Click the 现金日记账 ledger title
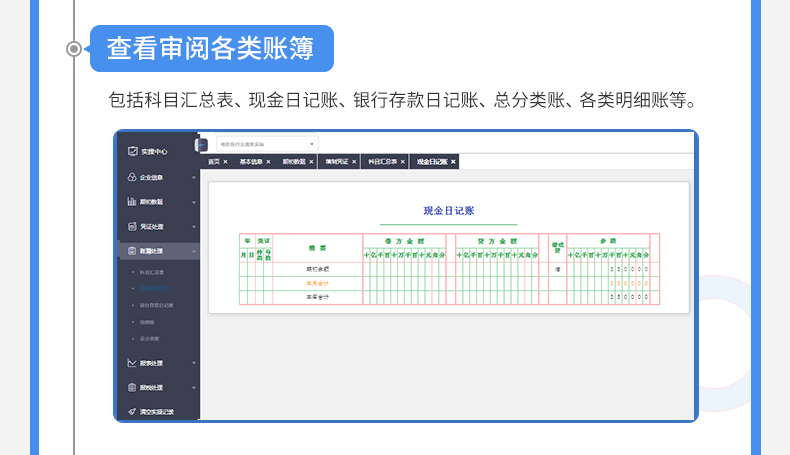The image size is (790, 455). pyautogui.click(x=448, y=211)
